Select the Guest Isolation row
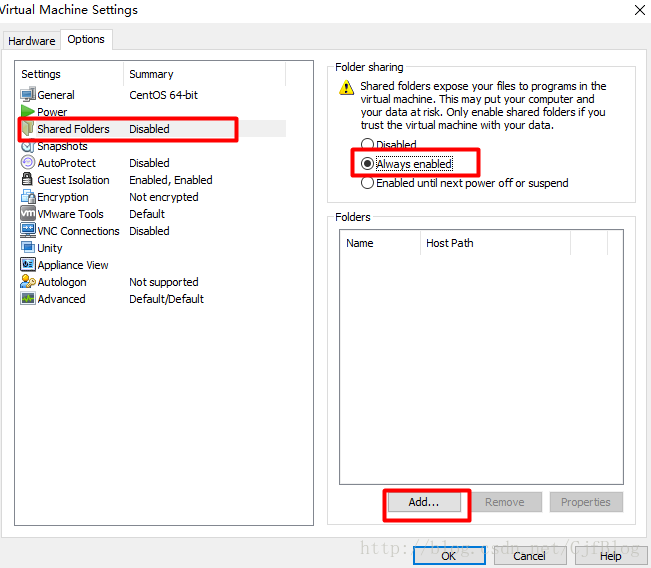651x568 pixels. (x=153, y=180)
